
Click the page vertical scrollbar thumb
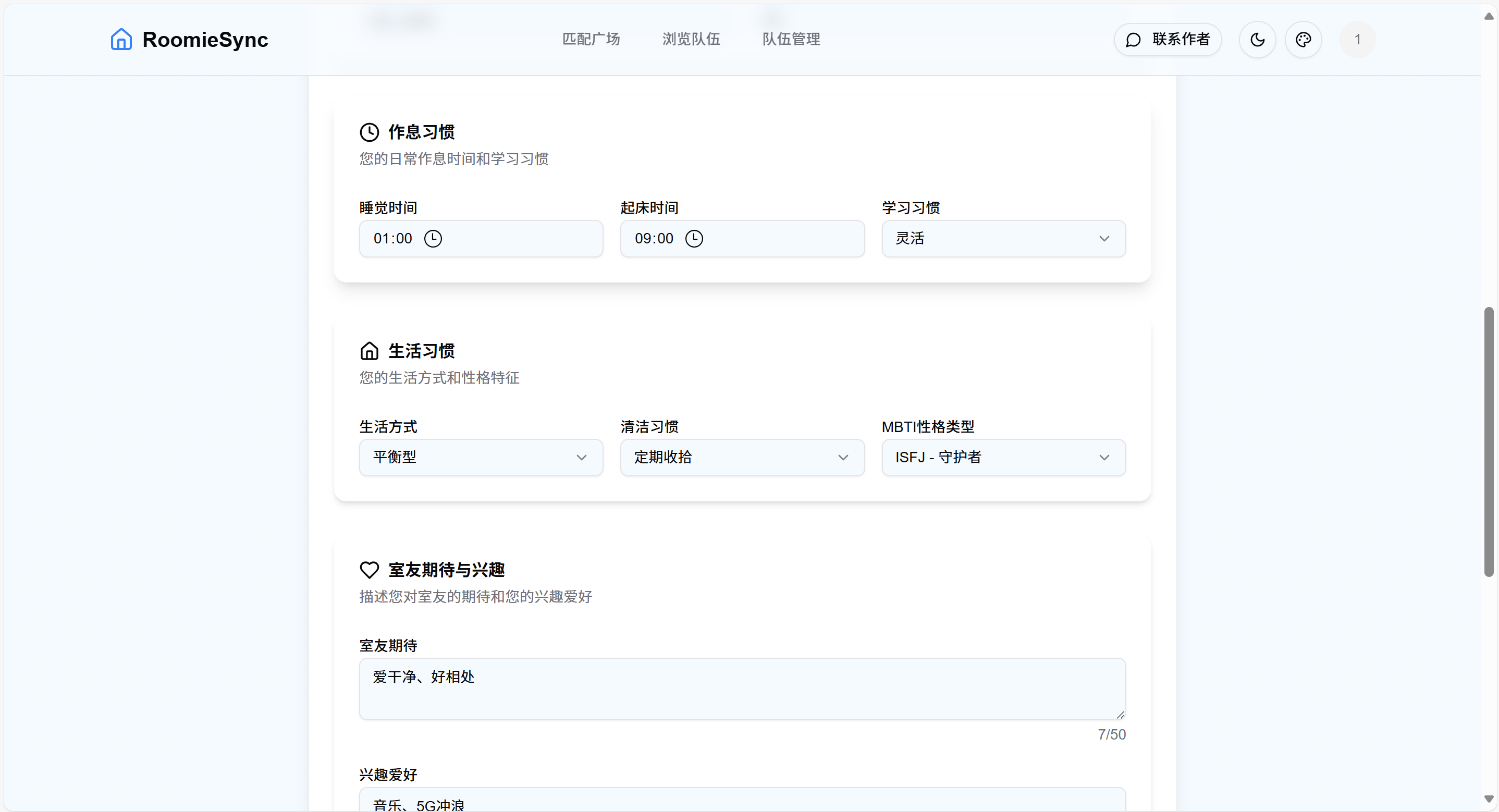tap(1488, 442)
